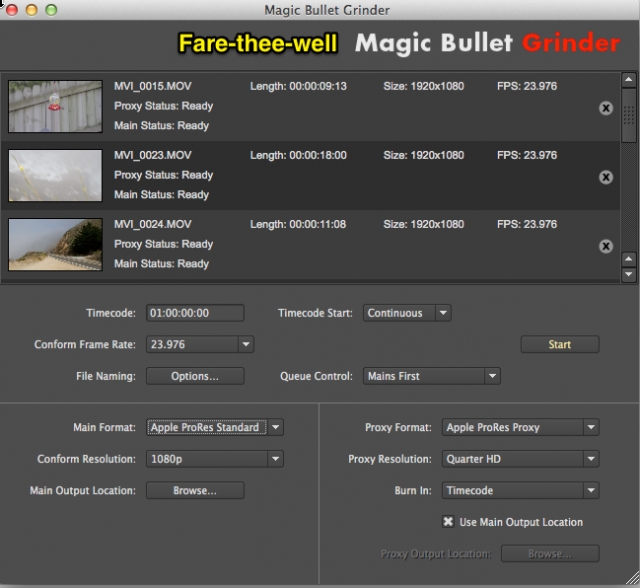
Task: Click the lower scroll up arrow above the down arrow
Action: (629, 259)
